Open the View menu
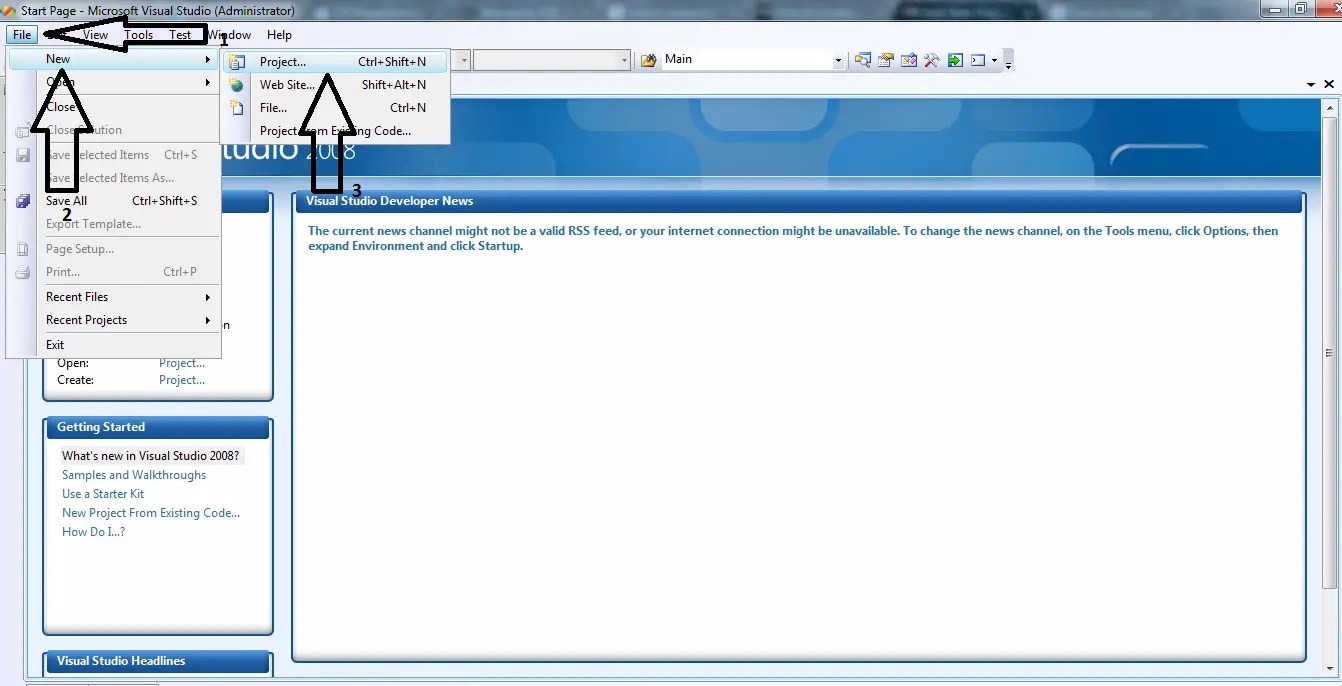Screen dimensions: 1342x686 coord(95,35)
